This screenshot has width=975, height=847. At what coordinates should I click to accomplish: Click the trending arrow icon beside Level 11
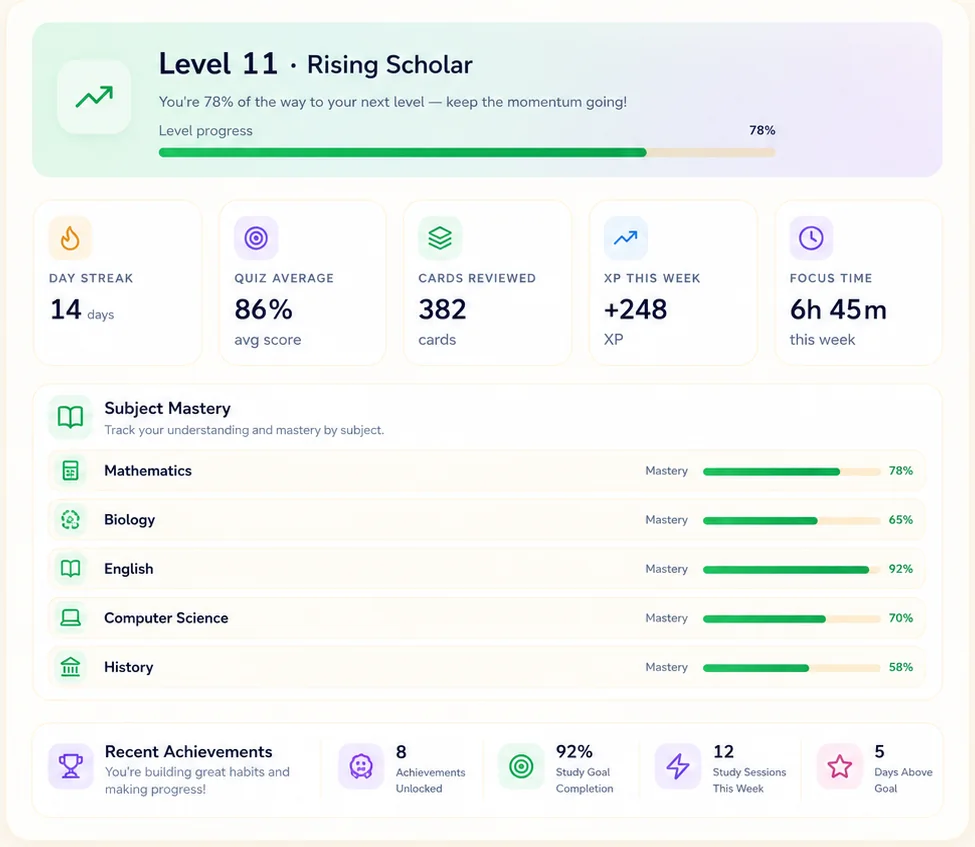(94, 96)
